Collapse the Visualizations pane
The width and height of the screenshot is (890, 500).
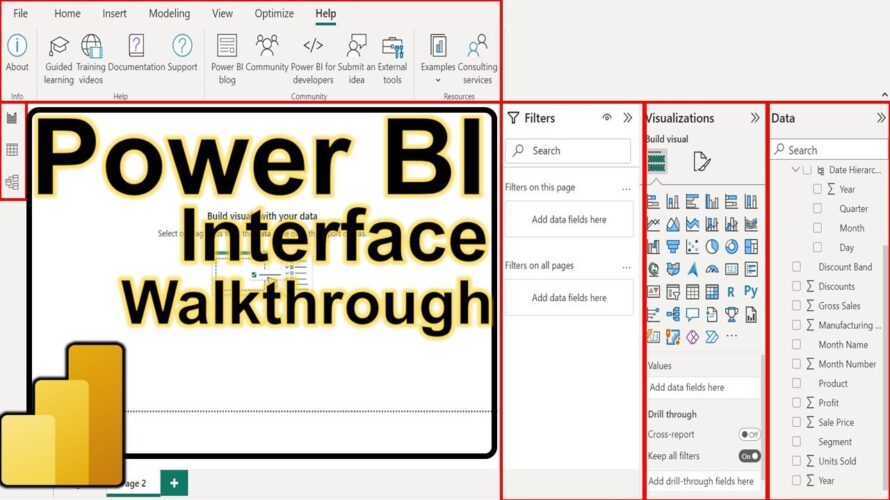tap(754, 117)
